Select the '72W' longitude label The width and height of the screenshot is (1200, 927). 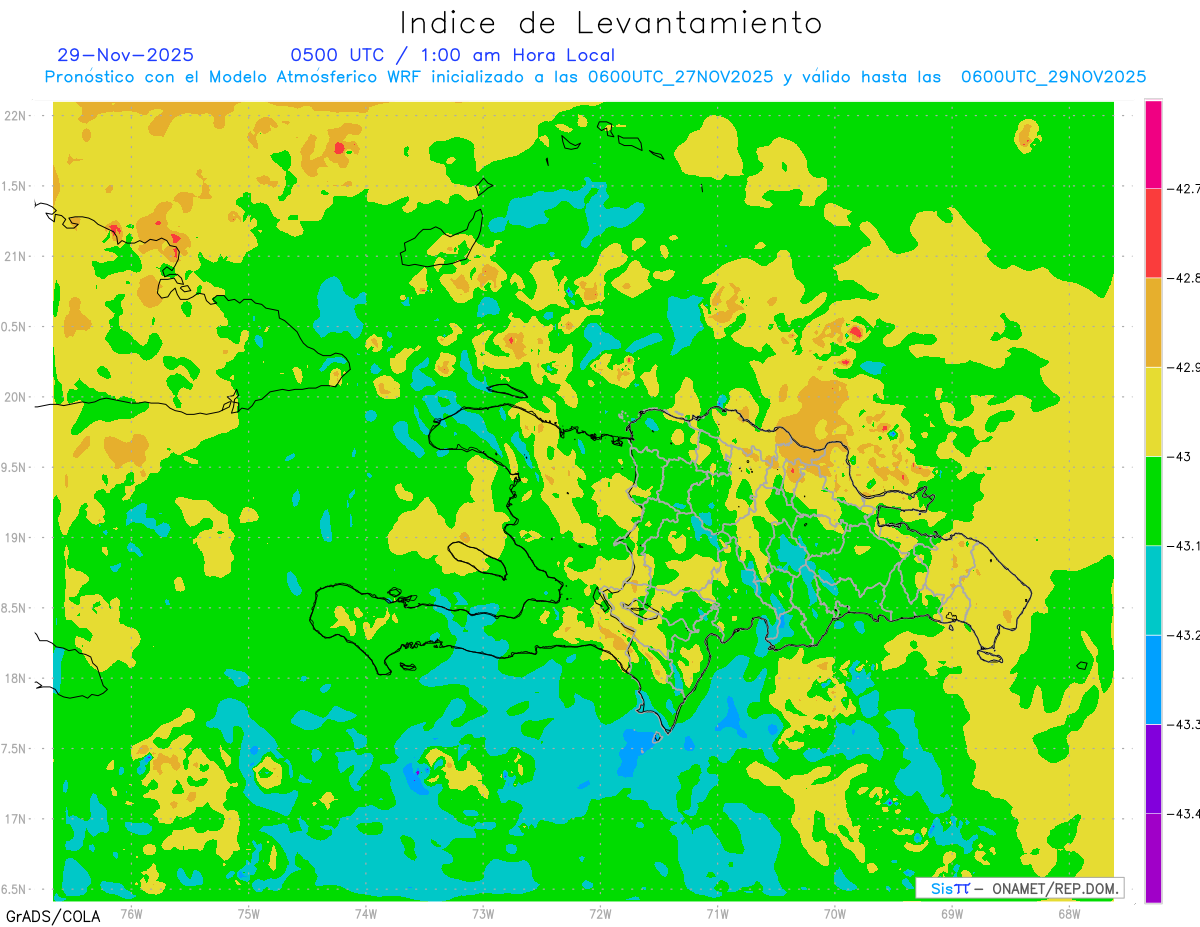click(x=600, y=913)
